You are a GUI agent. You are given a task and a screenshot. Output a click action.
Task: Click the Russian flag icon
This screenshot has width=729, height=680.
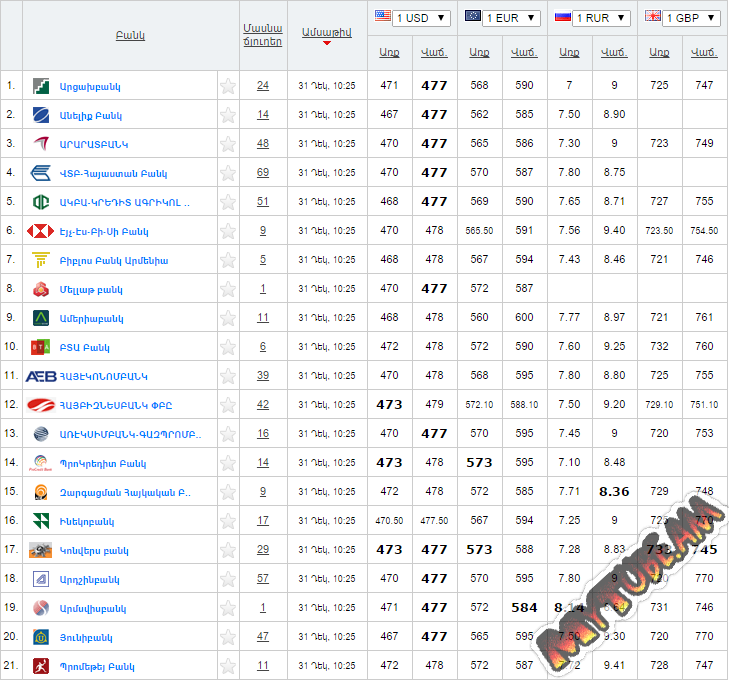click(x=563, y=17)
